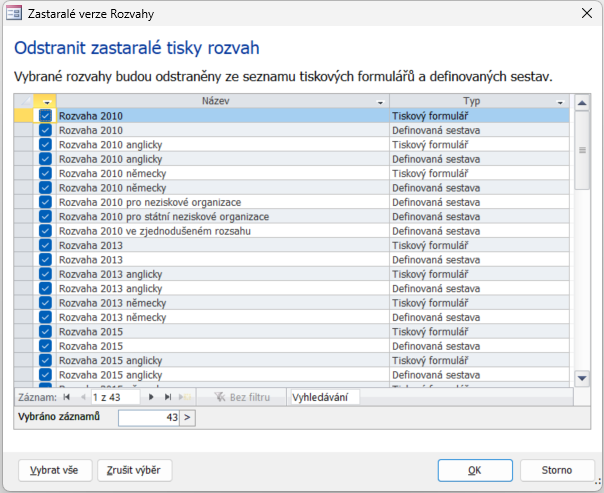Click the arrow button next to 43
604x493 pixels.
point(187,418)
